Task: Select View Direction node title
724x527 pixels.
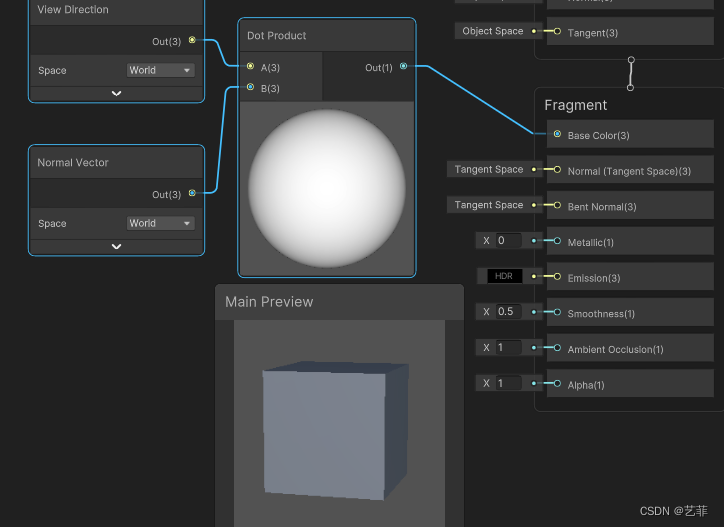Action: click(x=73, y=9)
